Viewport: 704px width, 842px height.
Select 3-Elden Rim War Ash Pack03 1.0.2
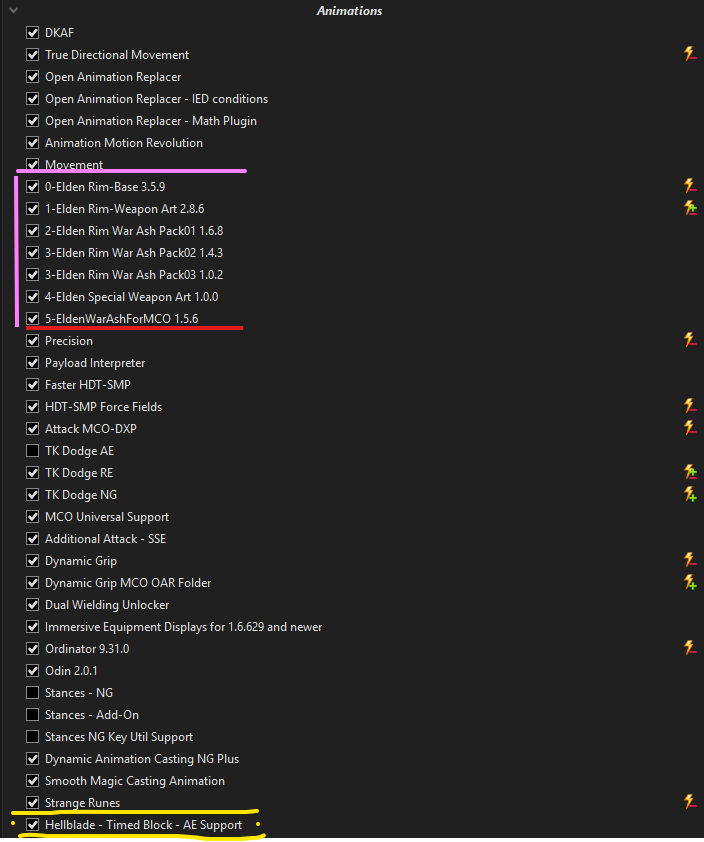coord(134,275)
